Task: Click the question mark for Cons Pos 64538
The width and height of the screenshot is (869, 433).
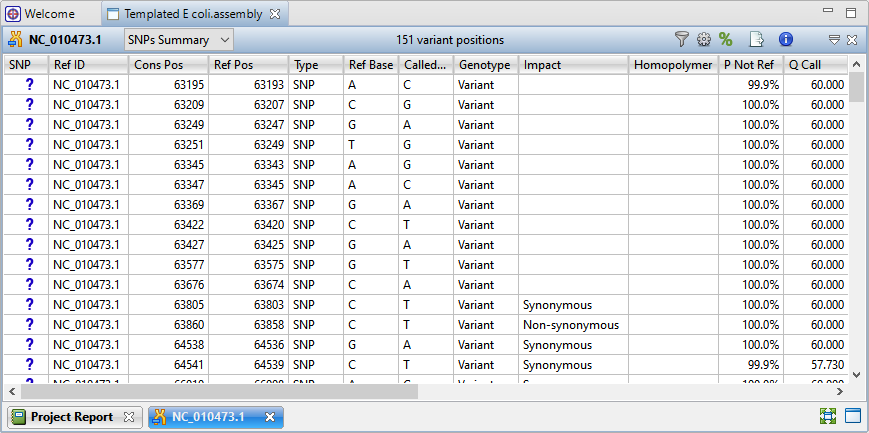Action: pyautogui.click(x=29, y=344)
